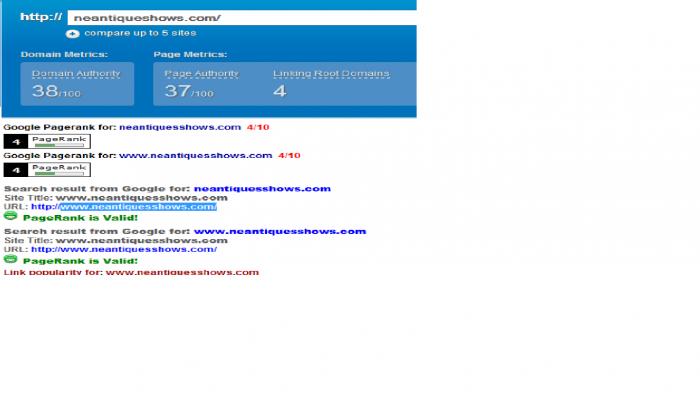The height and width of the screenshot is (394, 700).
Task: Click the highlighted URL in first search result
Action: [124, 207]
